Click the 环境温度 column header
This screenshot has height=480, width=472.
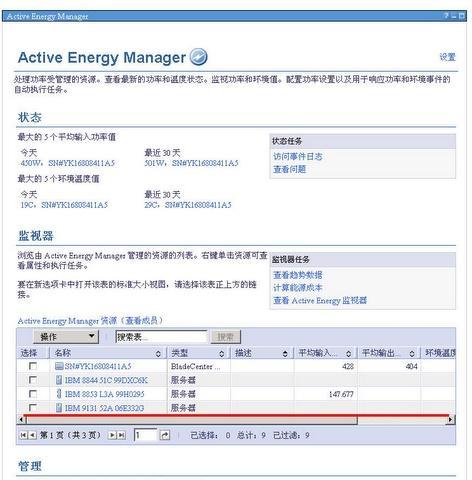(x=440, y=353)
